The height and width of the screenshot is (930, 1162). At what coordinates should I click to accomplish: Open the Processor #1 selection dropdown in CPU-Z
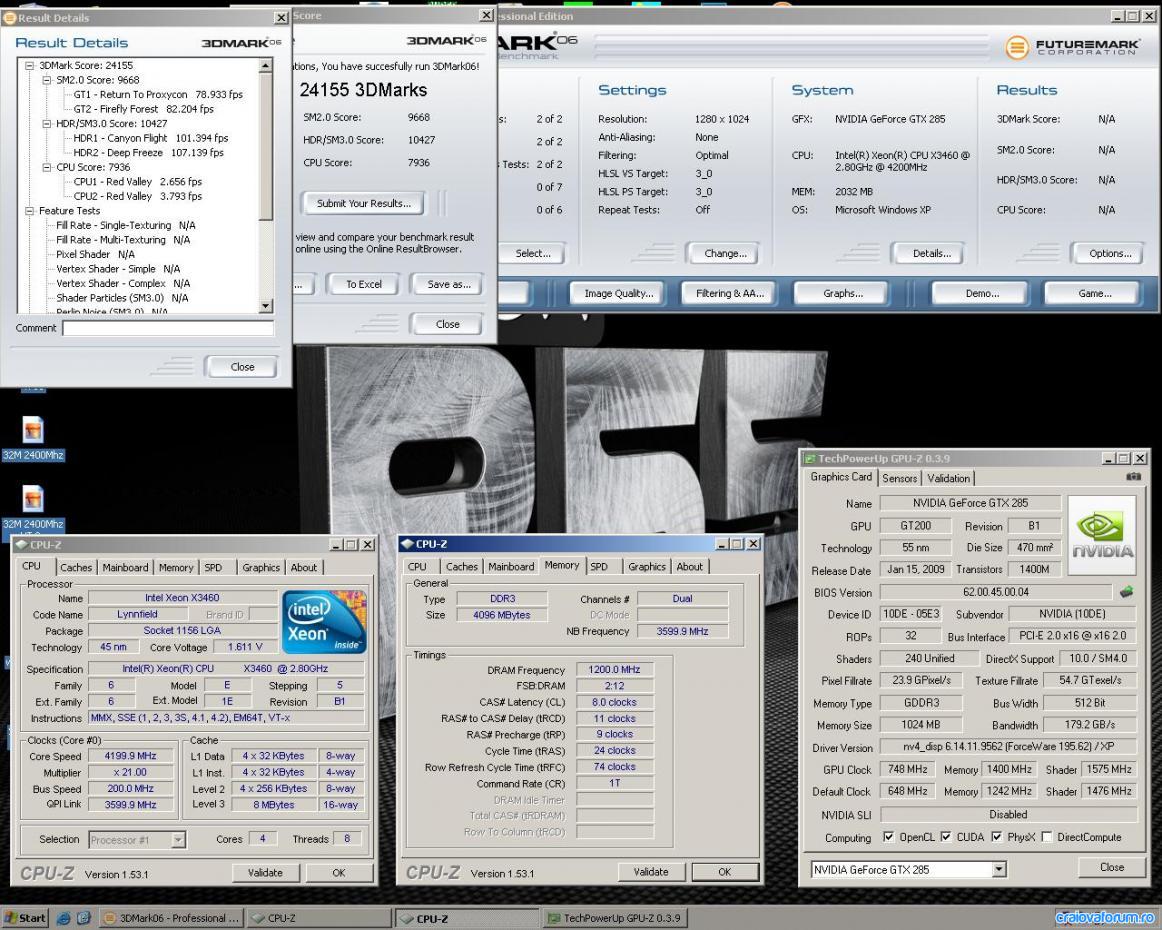tap(178, 840)
